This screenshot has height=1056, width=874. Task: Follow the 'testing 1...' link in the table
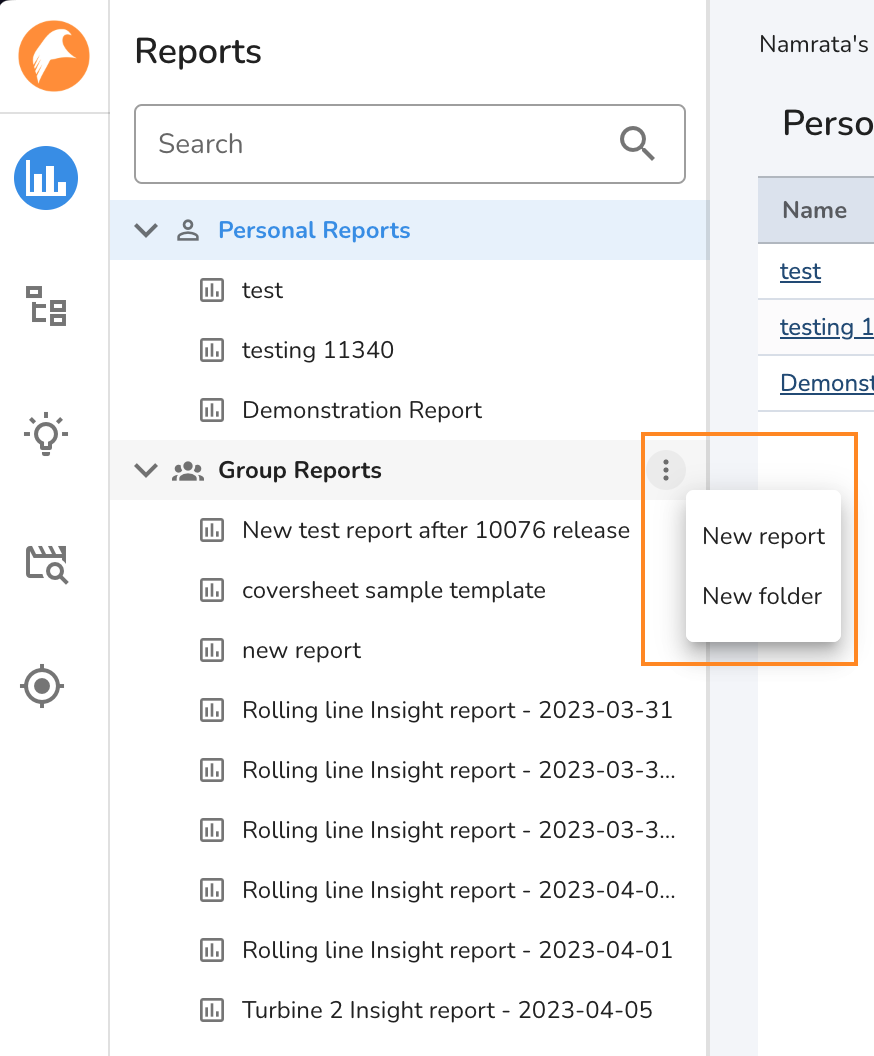click(x=826, y=327)
